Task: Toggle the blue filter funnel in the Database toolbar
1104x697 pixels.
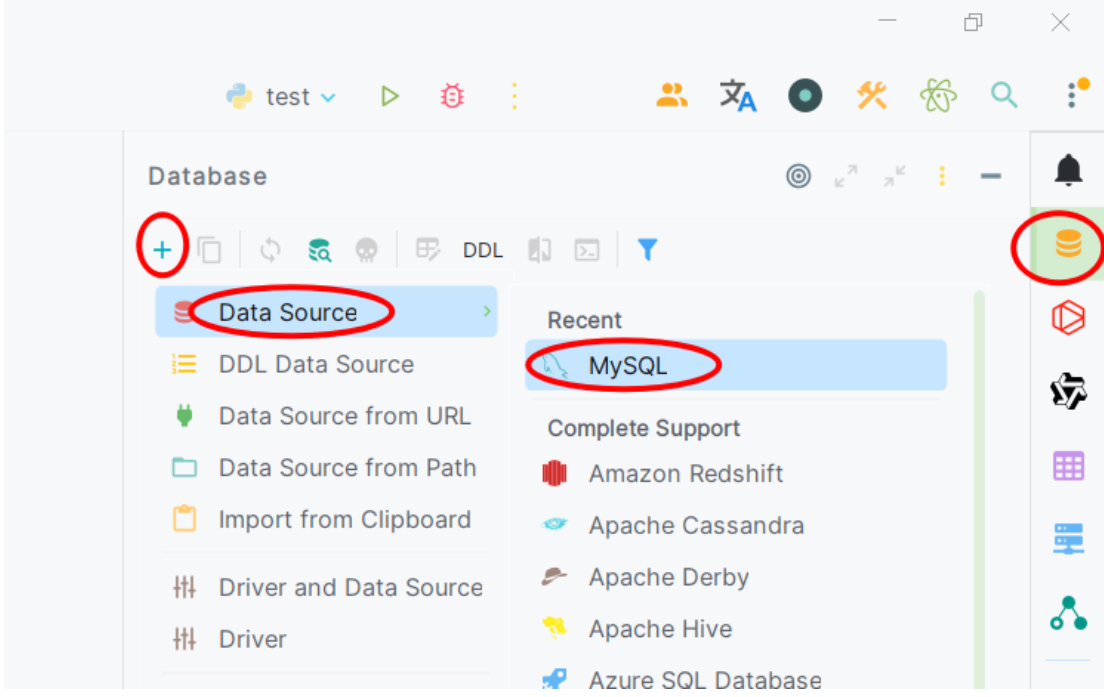Action: (x=647, y=250)
